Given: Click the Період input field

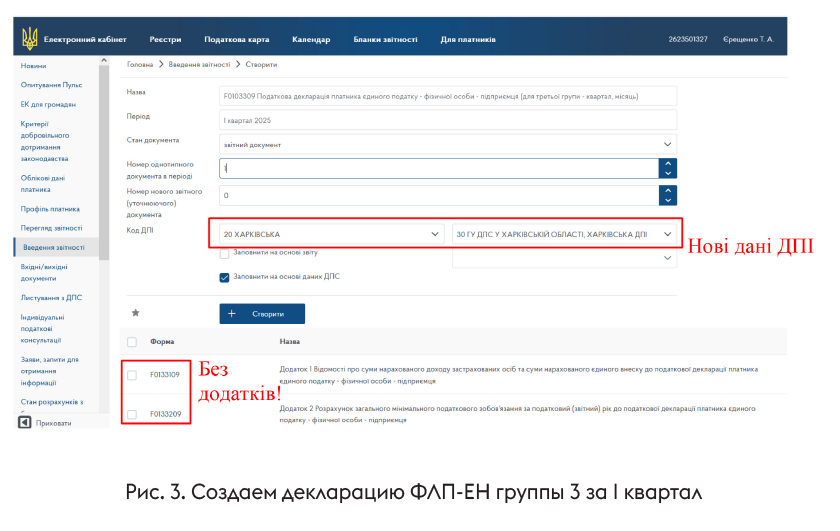Looking at the screenshot, I should [447, 119].
